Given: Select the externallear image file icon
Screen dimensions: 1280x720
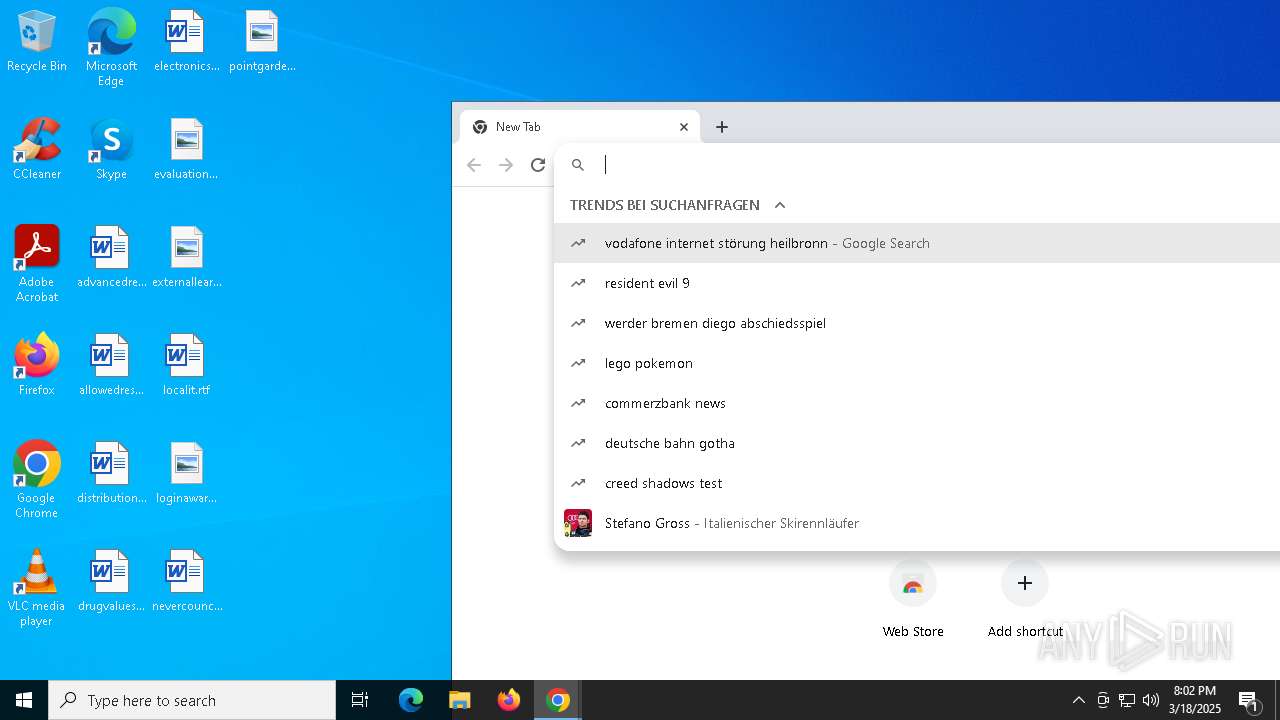Looking at the screenshot, I should click(186, 257).
